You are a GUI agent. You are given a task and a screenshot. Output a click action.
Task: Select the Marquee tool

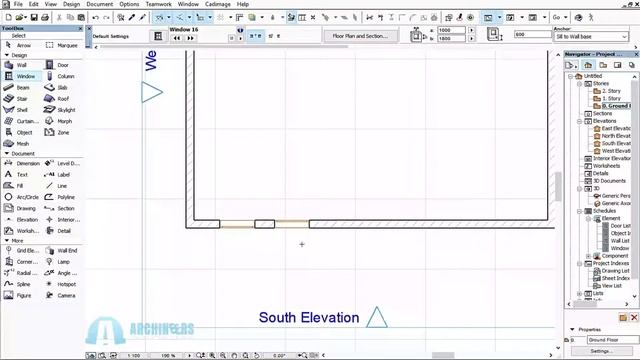coord(62,45)
